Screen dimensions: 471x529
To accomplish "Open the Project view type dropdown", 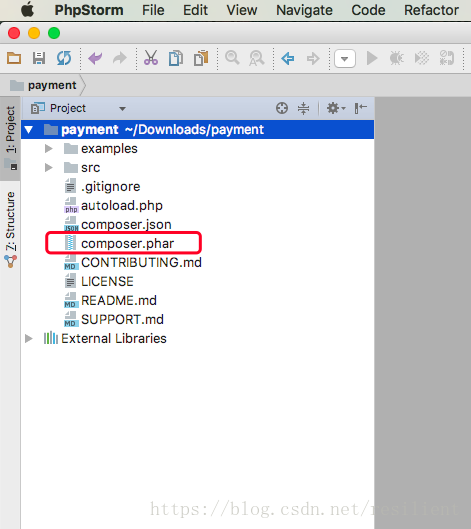I will tap(78, 108).
